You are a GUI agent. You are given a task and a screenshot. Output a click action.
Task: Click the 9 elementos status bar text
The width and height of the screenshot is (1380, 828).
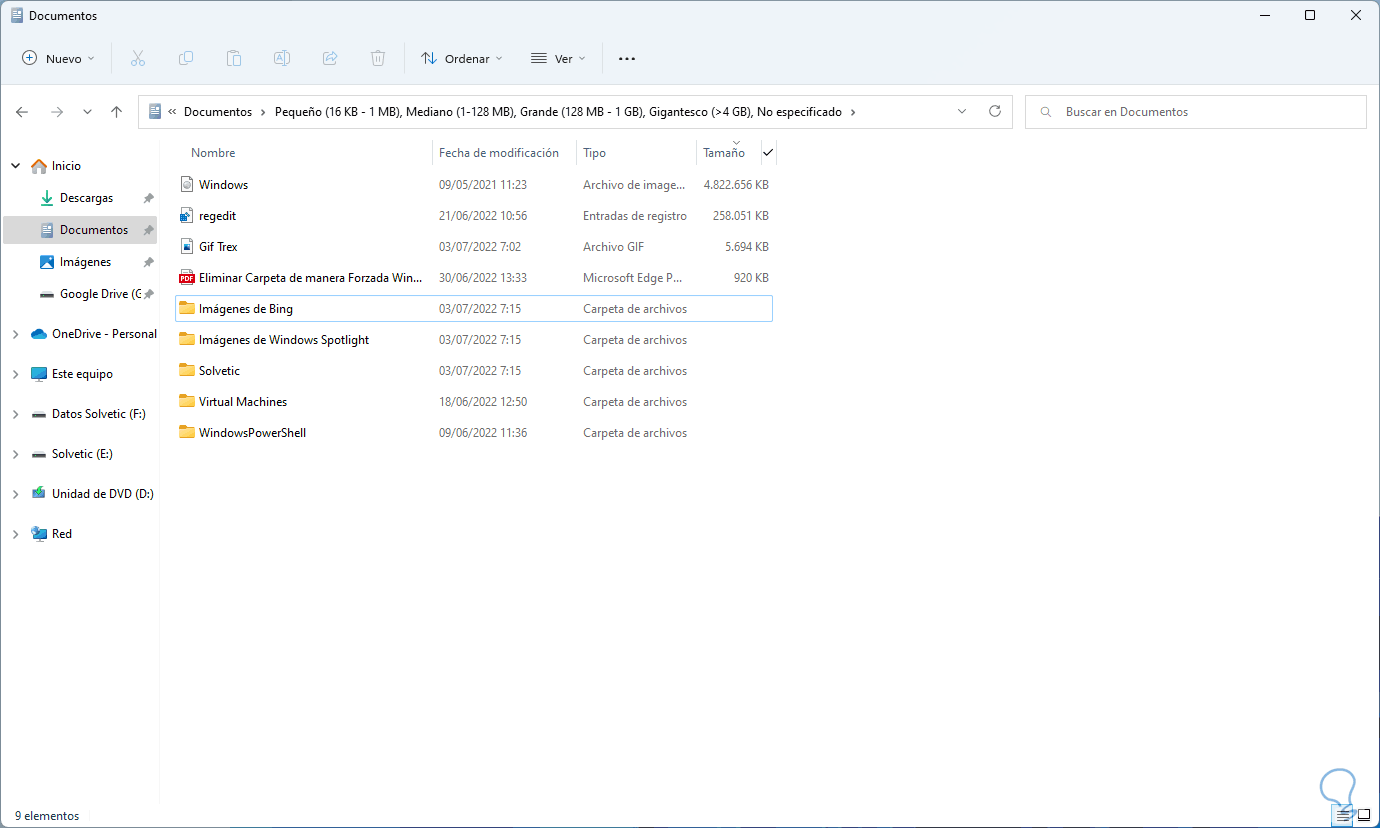click(x=47, y=816)
